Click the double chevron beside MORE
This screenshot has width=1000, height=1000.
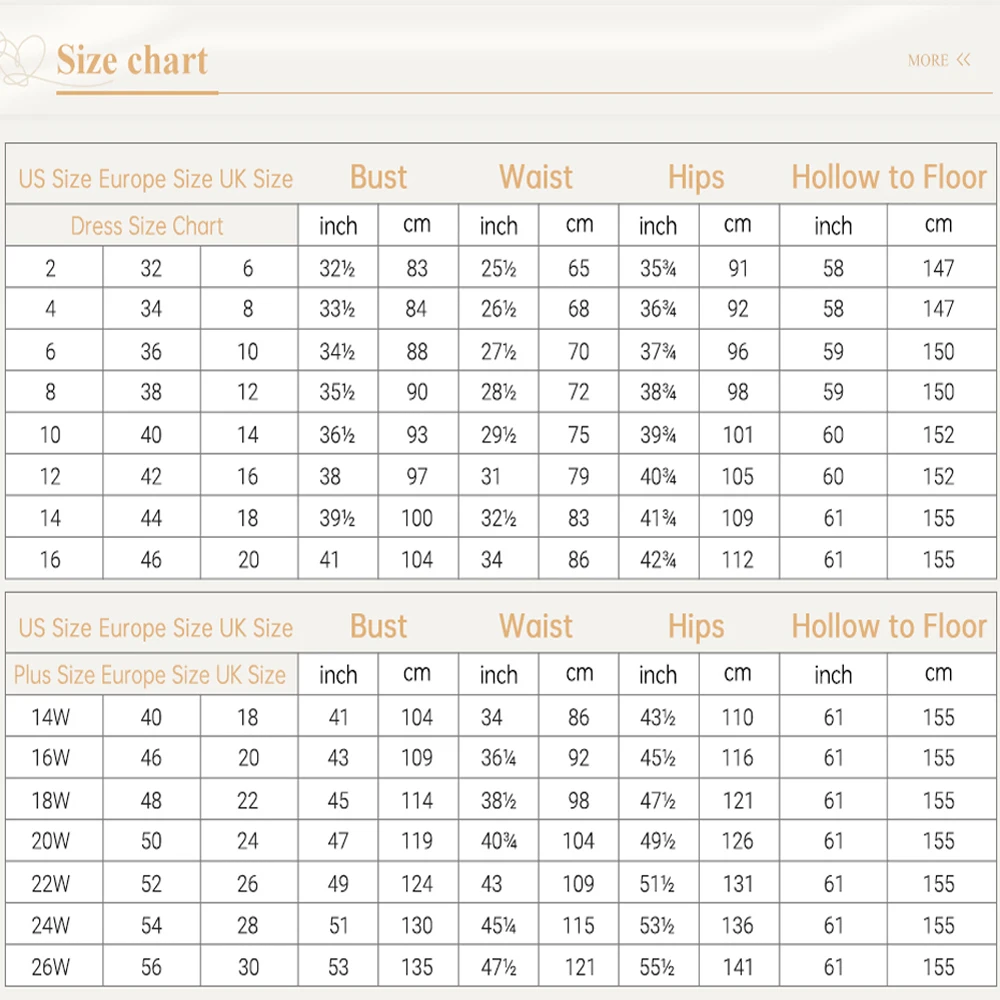point(964,60)
